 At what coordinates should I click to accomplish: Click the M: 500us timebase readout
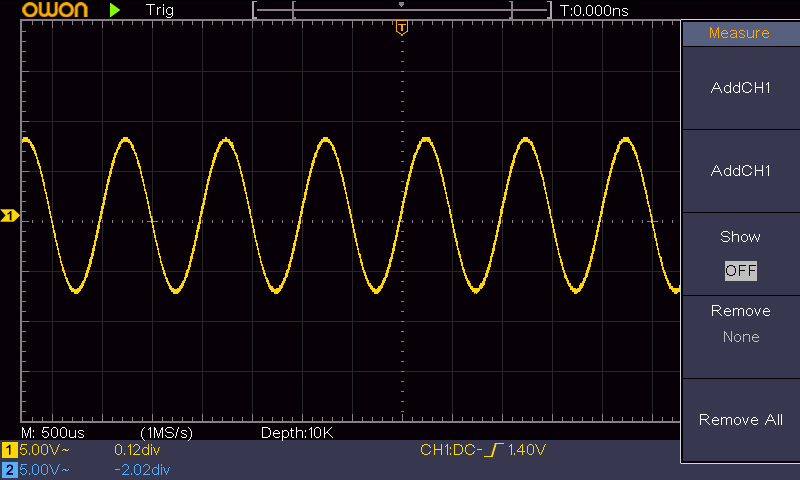53,433
